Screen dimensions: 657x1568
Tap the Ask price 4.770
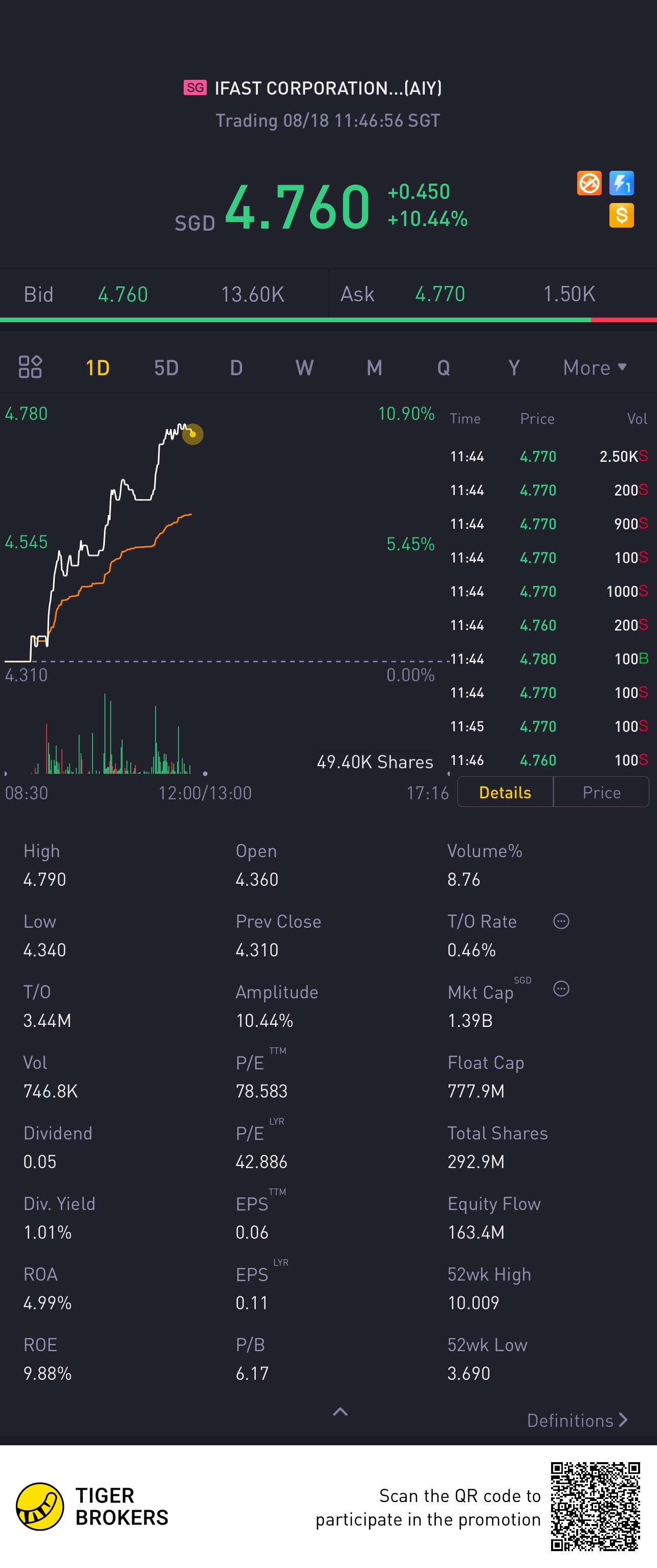[440, 295]
